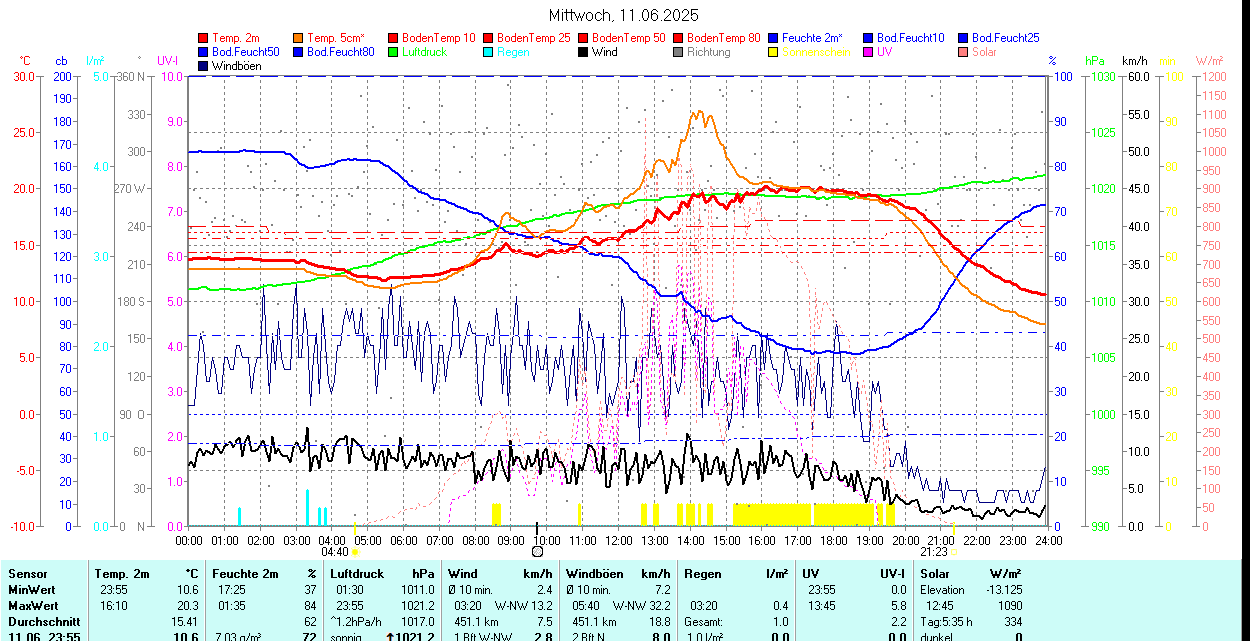Click the green hPa axis unit label

(x=1096, y=61)
